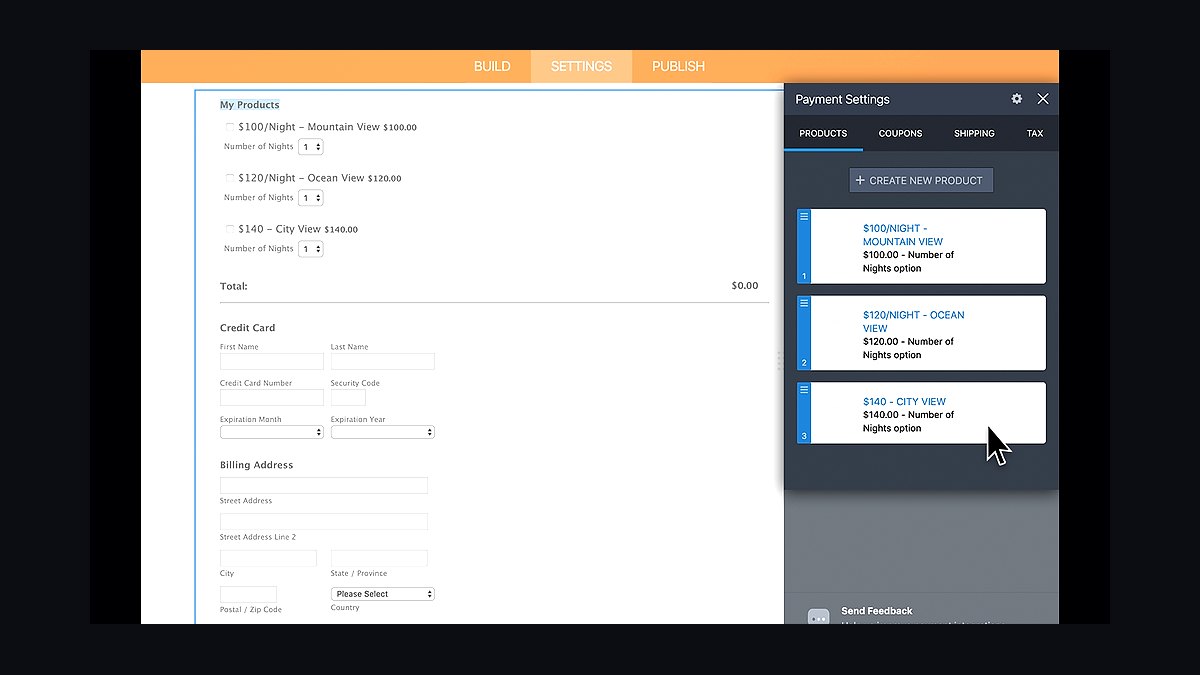
Task: Click the My Products heading
Action: [250, 105]
